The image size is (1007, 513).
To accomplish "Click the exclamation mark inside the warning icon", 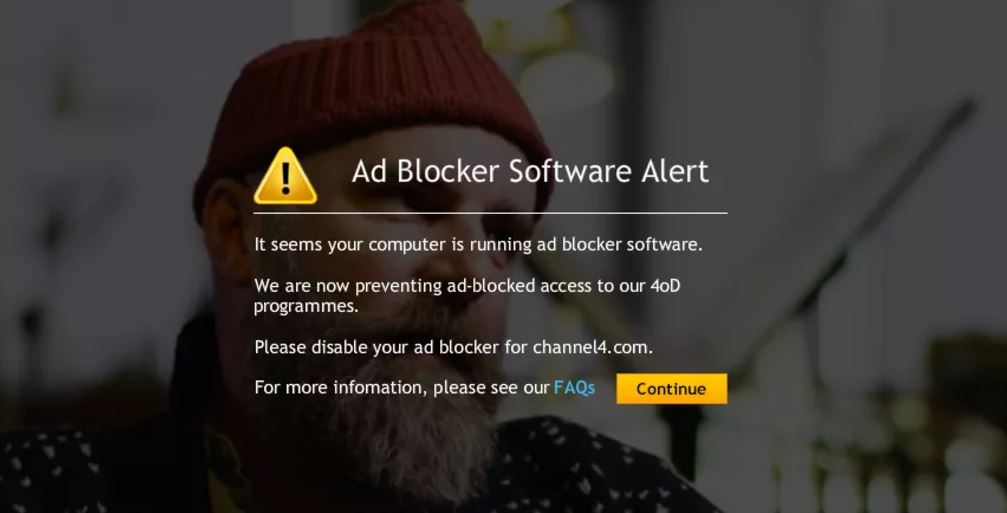I will (286, 179).
